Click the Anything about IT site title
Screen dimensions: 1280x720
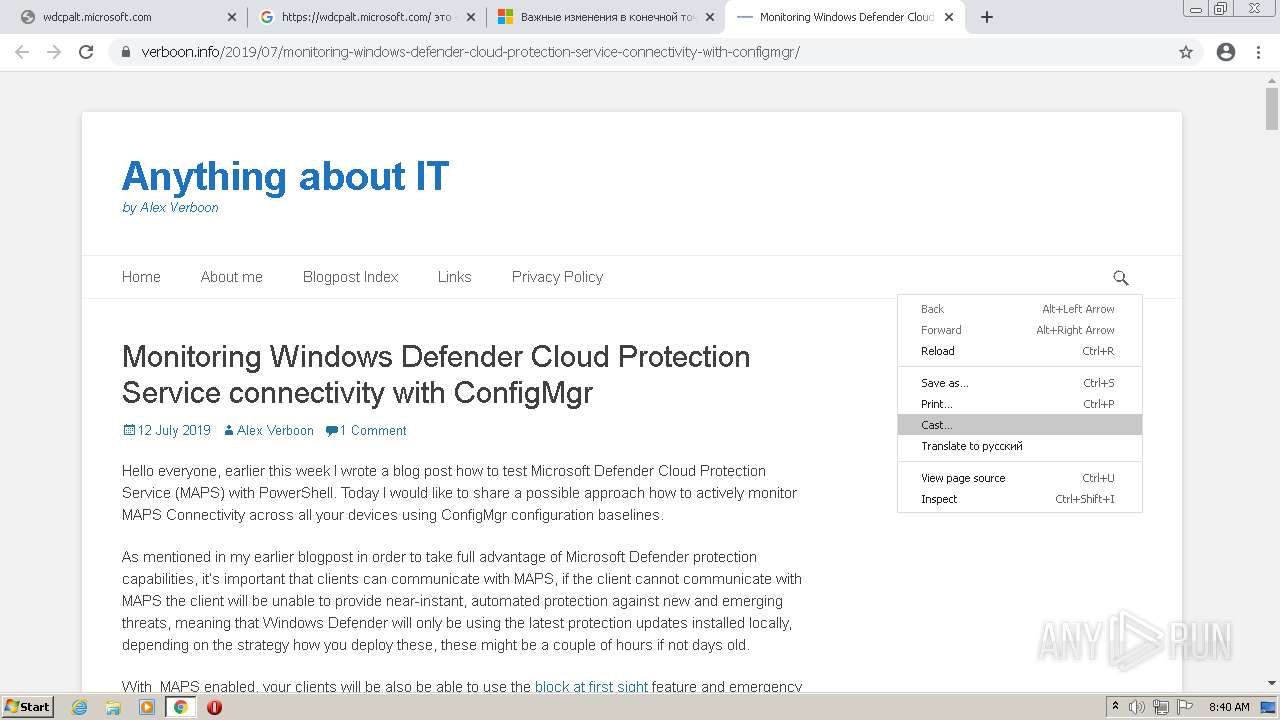coord(285,177)
